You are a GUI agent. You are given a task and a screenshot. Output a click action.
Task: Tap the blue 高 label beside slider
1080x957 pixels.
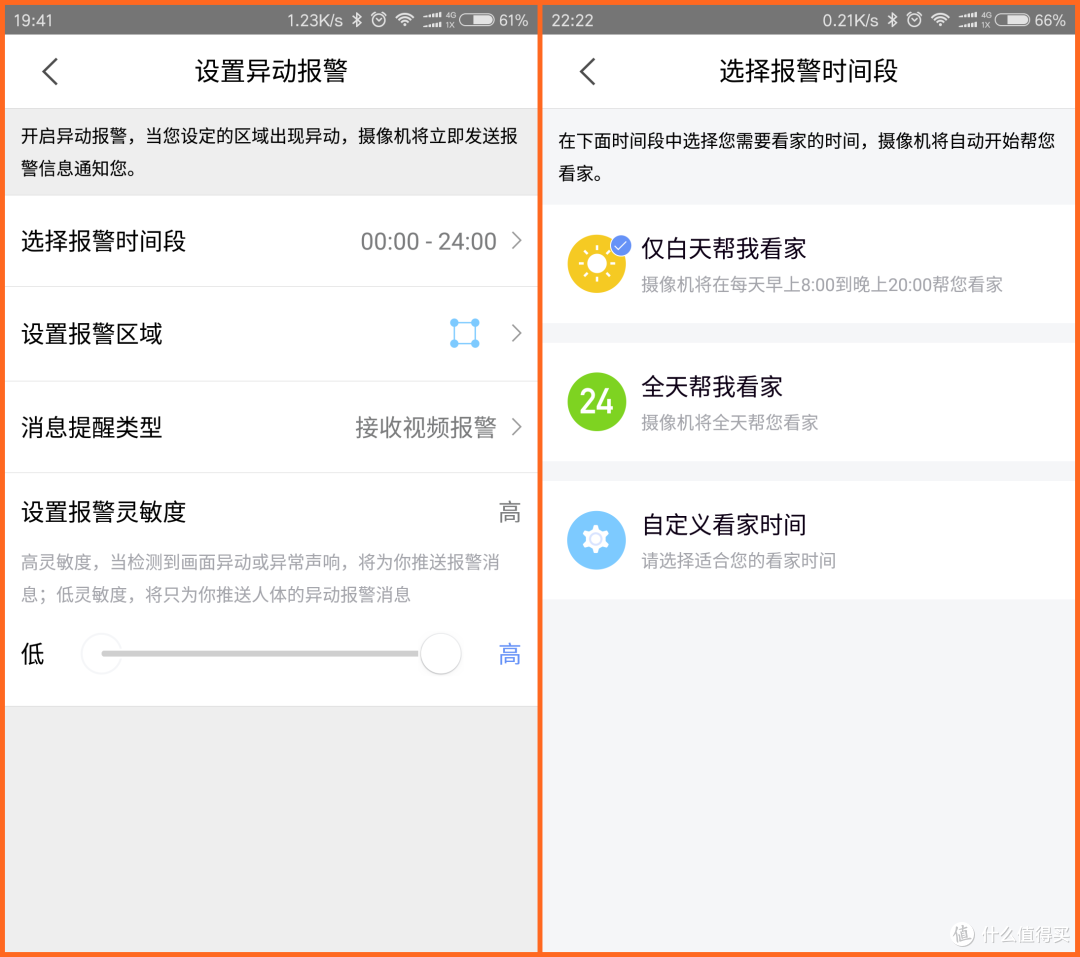click(x=510, y=654)
